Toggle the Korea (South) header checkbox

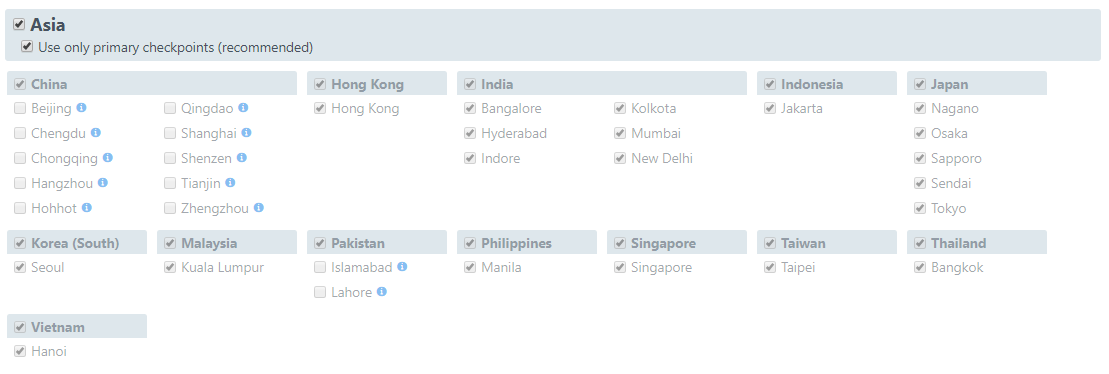pyautogui.click(x=20, y=243)
